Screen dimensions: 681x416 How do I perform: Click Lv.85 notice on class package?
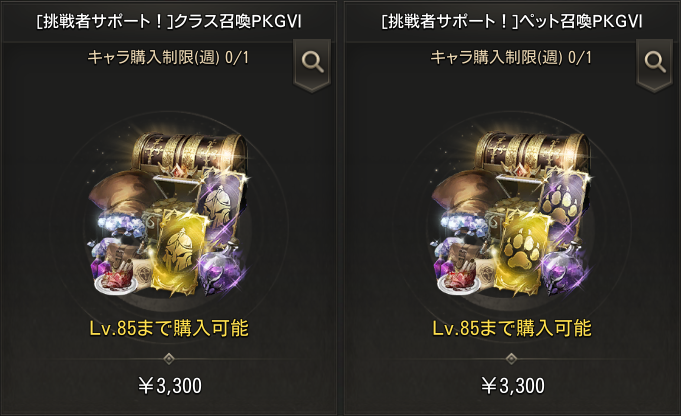[169, 328]
